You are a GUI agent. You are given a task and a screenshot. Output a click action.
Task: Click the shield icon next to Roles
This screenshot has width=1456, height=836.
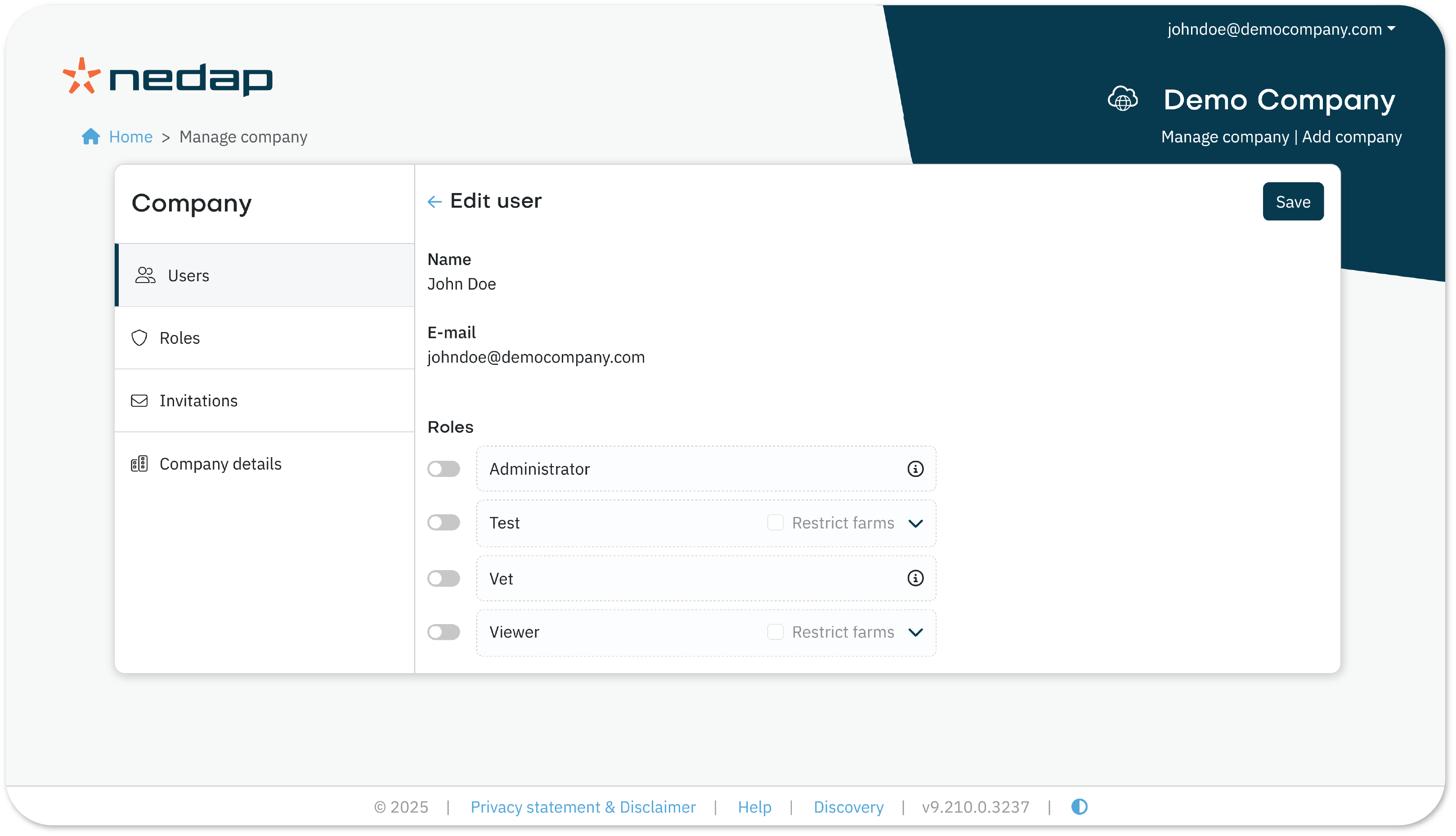pyautogui.click(x=139, y=338)
